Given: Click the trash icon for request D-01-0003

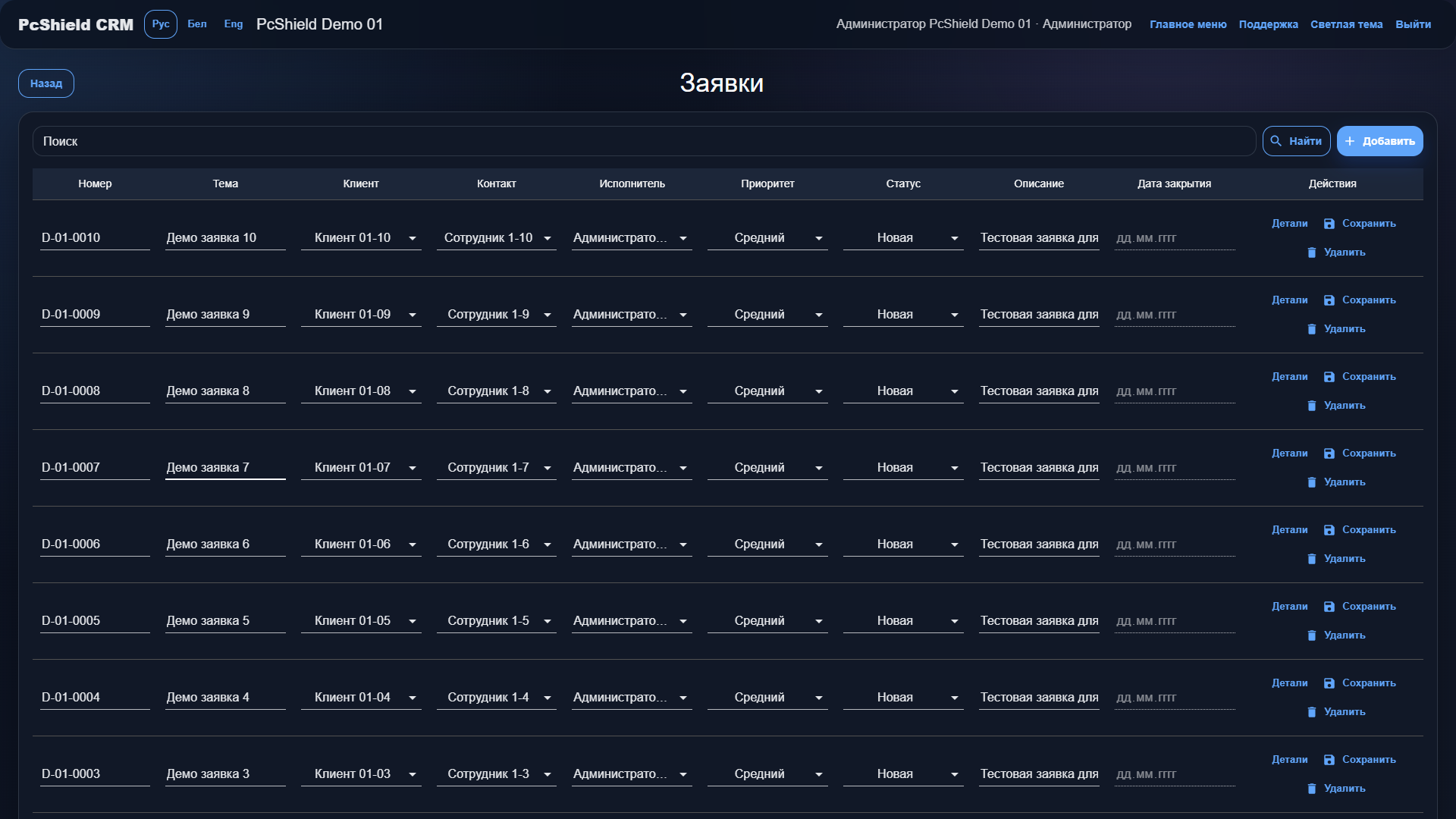Looking at the screenshot, I should point(1312,789).
